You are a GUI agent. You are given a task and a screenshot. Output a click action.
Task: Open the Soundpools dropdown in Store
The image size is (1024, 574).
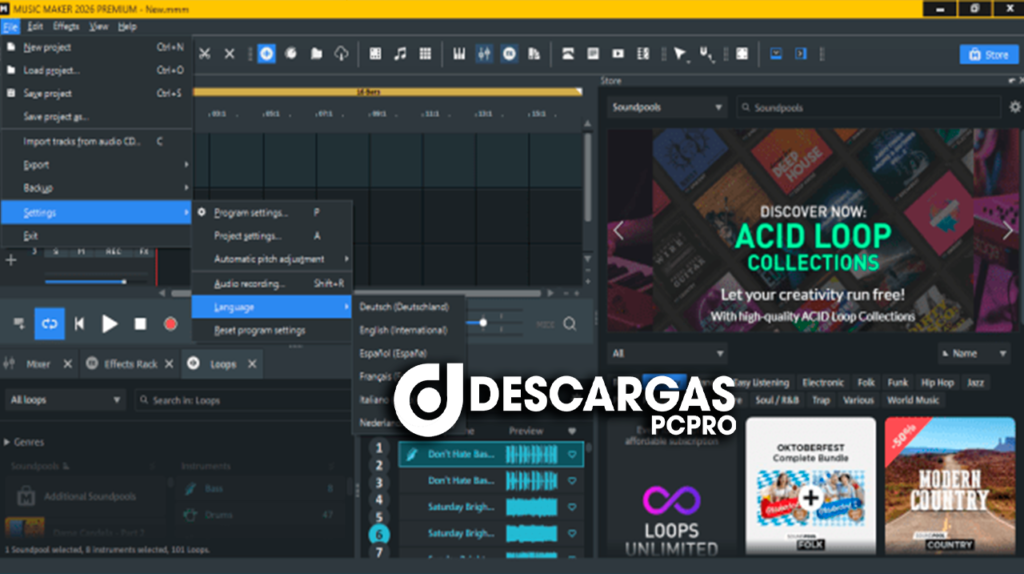(x=666, y=107)
